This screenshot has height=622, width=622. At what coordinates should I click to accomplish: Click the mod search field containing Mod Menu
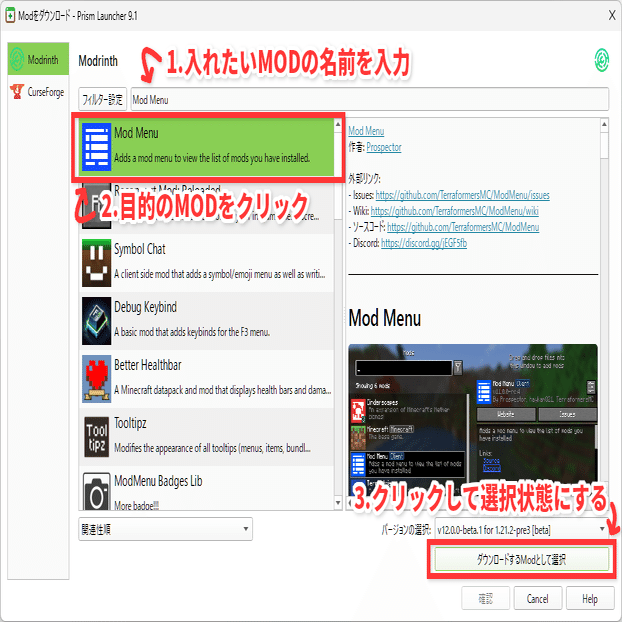click(369, 99)
